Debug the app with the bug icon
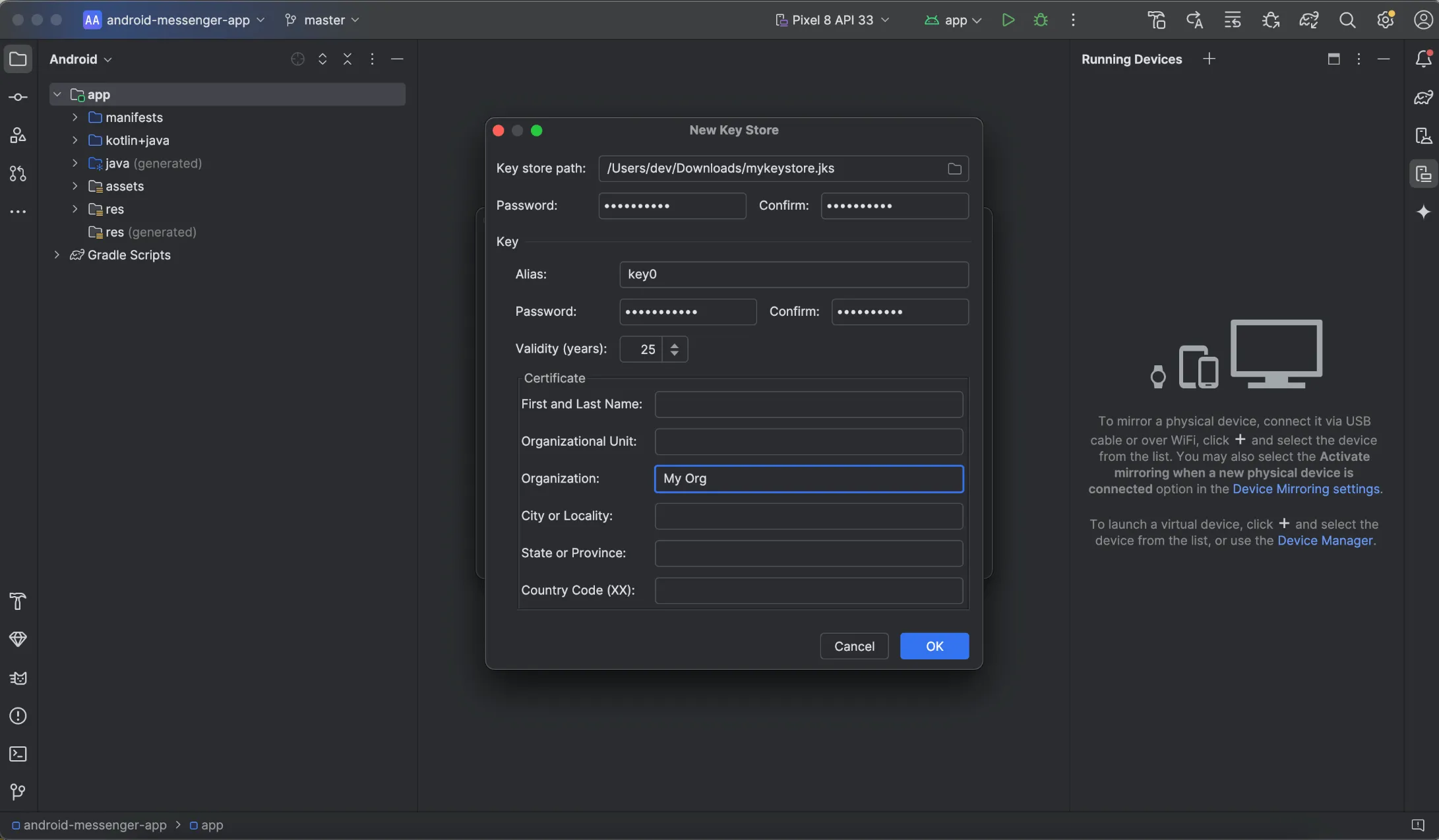This screenshot has width=1439, height=840. coord(1041,20)
